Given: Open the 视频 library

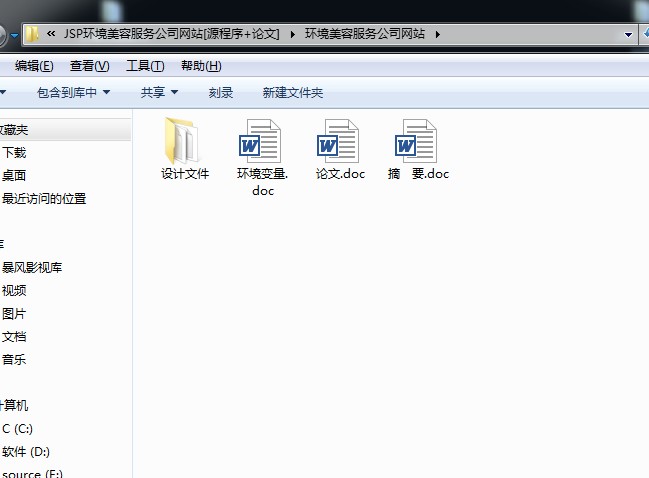Looking at the screenshot, I should pos(14,291).
